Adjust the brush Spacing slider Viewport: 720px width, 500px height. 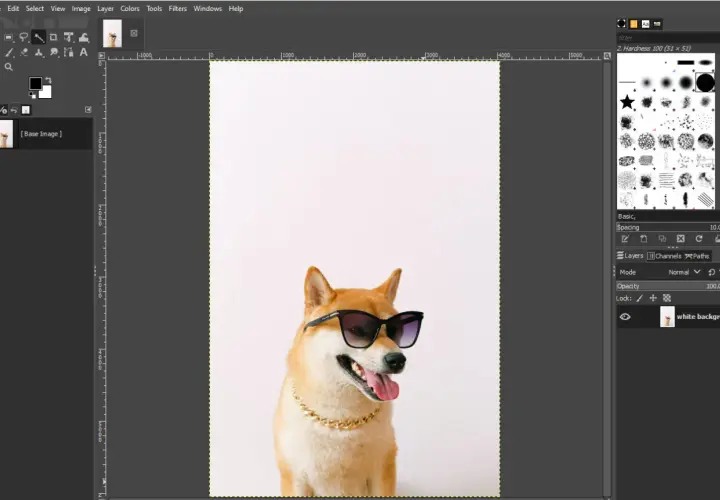668,227
